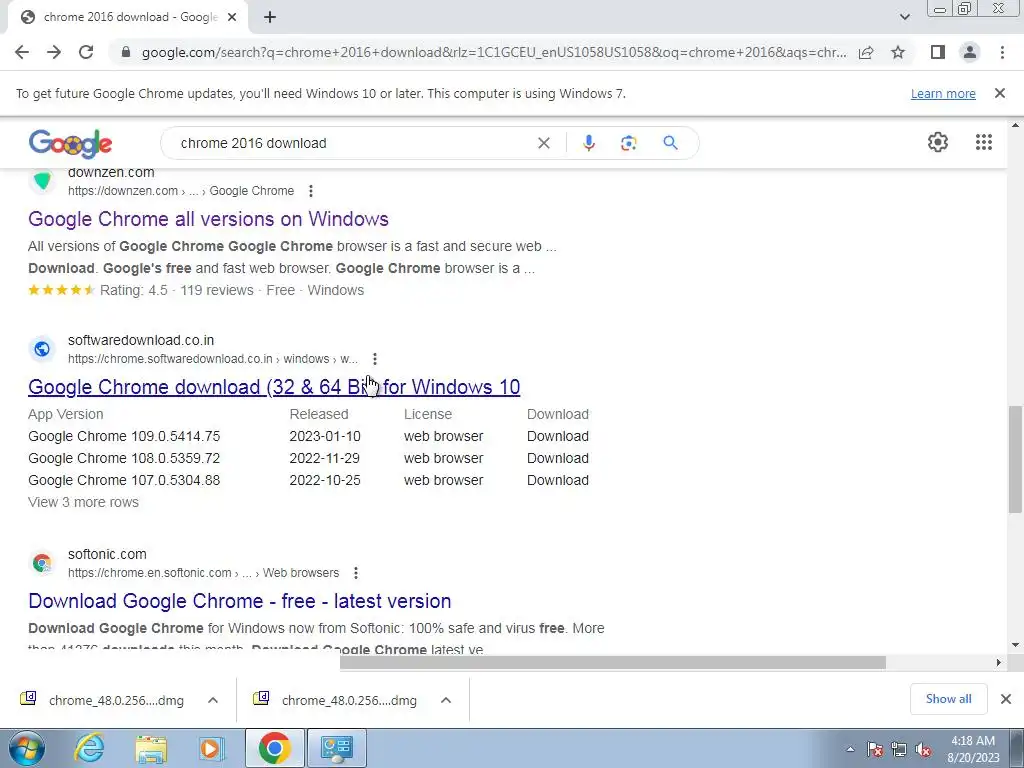Open the browser side panel
Viewport: 1024px width, 768px height.
pos(938,52)
